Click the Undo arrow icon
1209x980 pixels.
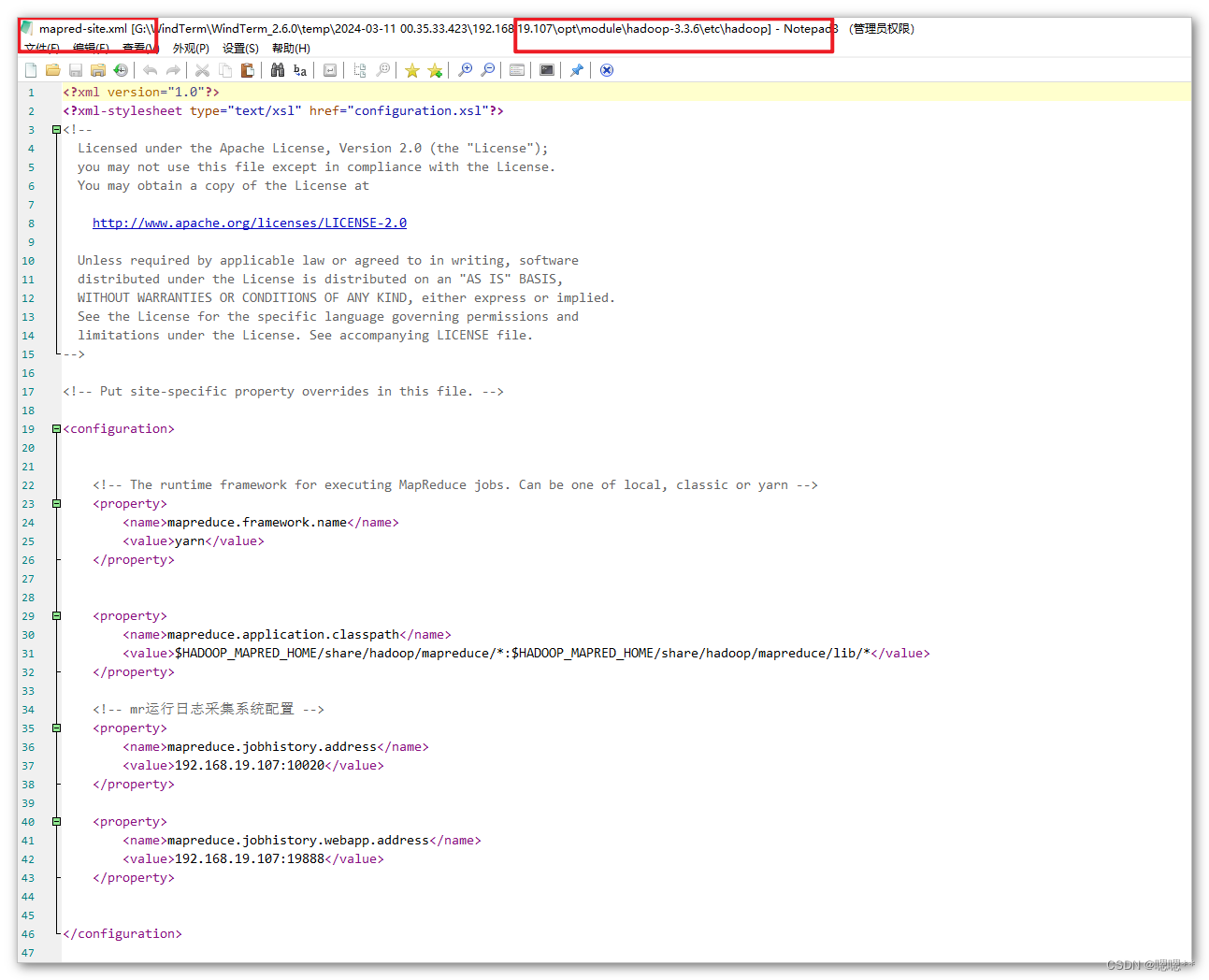point(150,70)
